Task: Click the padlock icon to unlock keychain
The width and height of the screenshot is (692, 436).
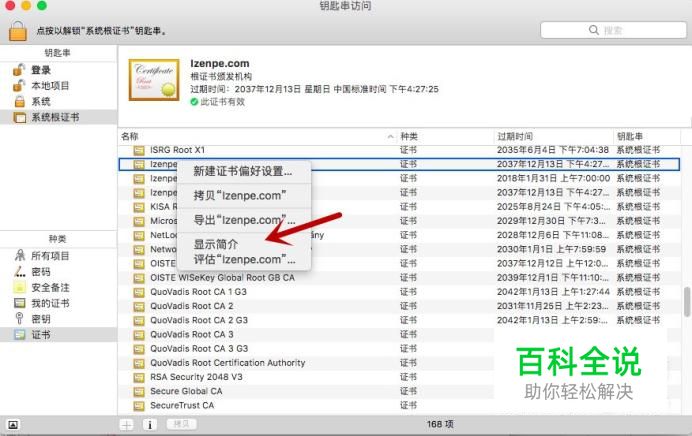Action: (18, 30)
